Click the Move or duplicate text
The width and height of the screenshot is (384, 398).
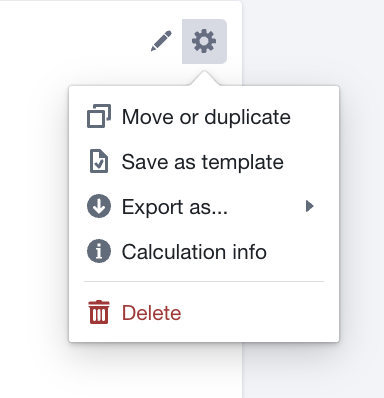tap(206, 117)
